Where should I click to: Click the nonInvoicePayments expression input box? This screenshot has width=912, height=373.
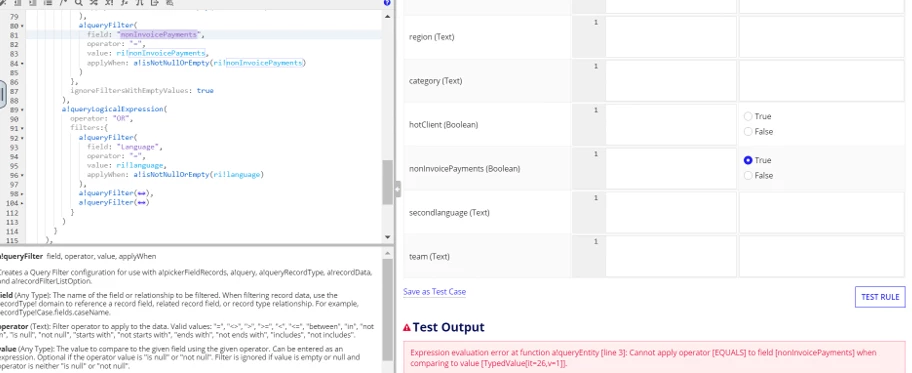click(671, 169)
